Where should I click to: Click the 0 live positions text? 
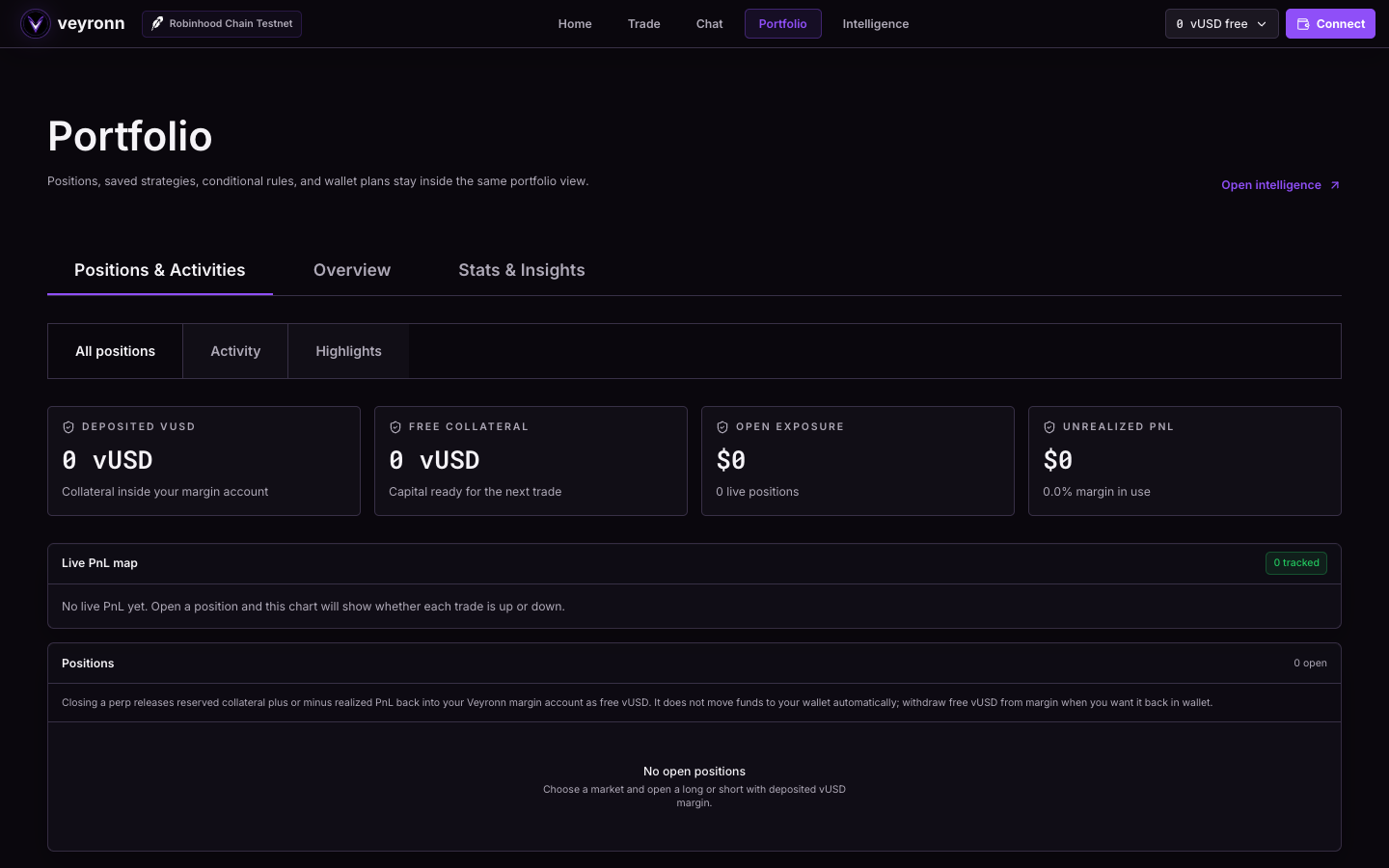click(757, 492)
